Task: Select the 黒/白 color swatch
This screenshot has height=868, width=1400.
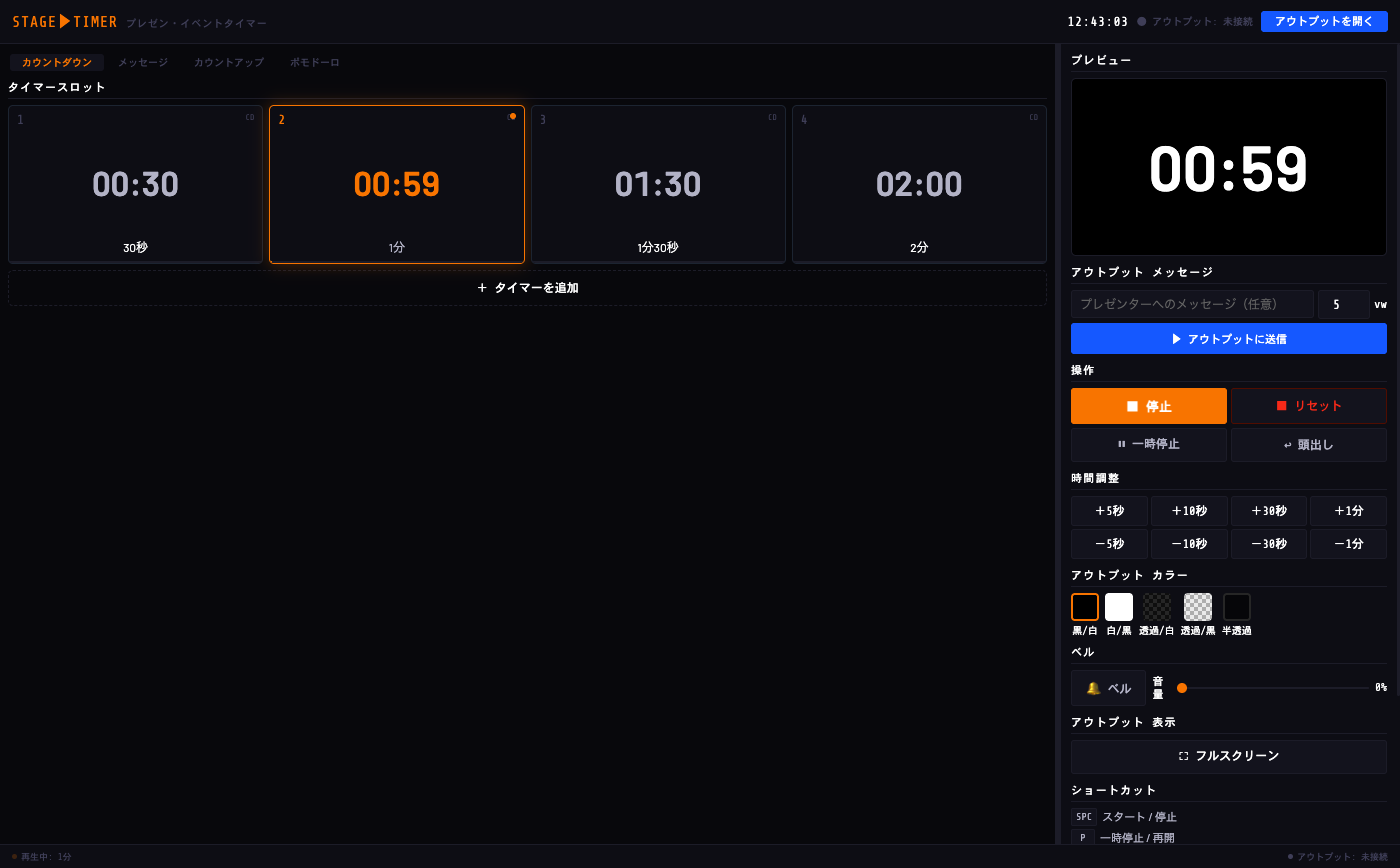Action: click(1085, 607)
